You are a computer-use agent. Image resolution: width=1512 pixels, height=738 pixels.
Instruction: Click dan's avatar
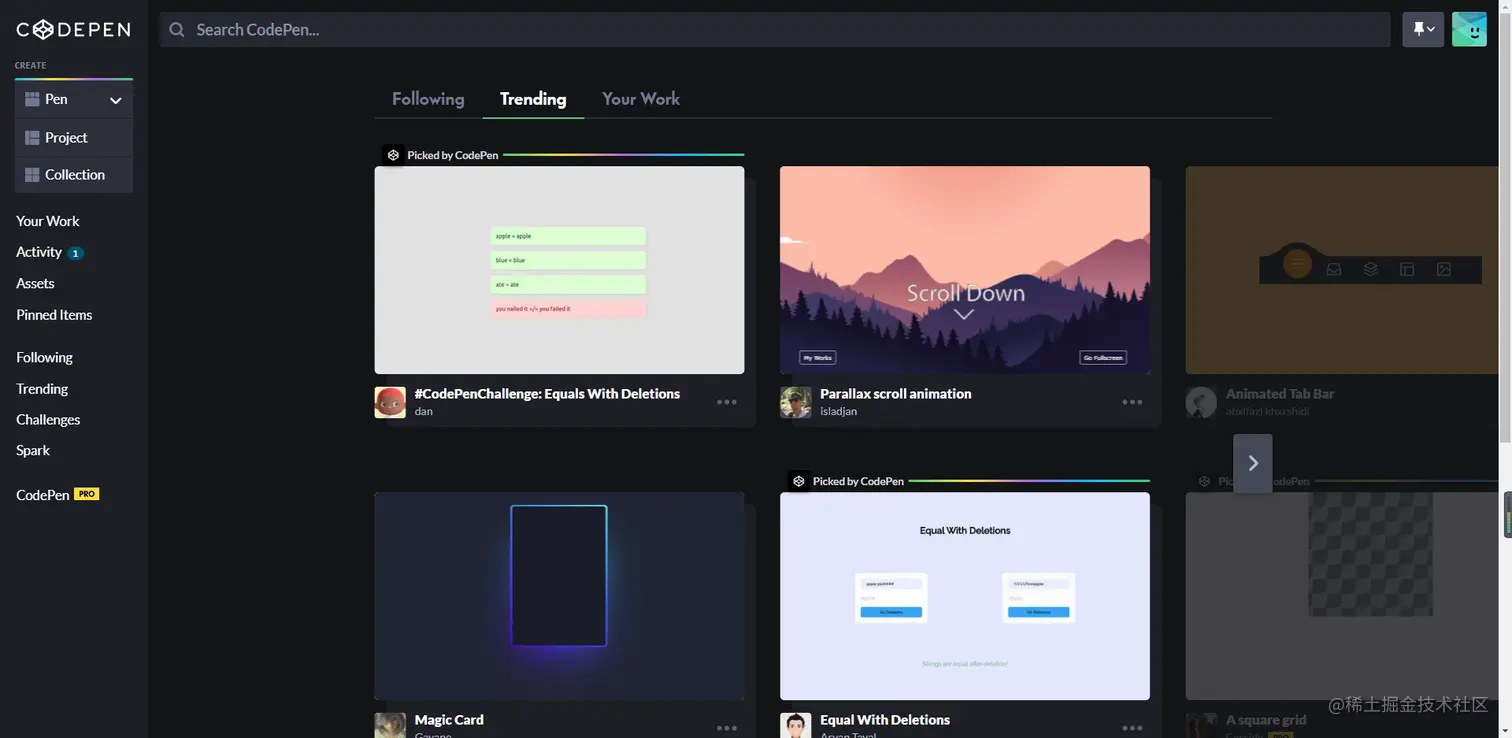[x=390, y=402]
